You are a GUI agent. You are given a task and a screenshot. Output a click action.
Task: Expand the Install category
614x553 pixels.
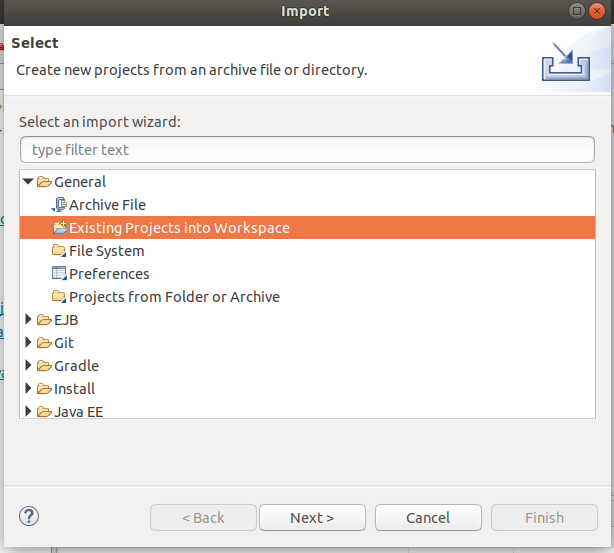pyautogui.click(x=28, y=389)
